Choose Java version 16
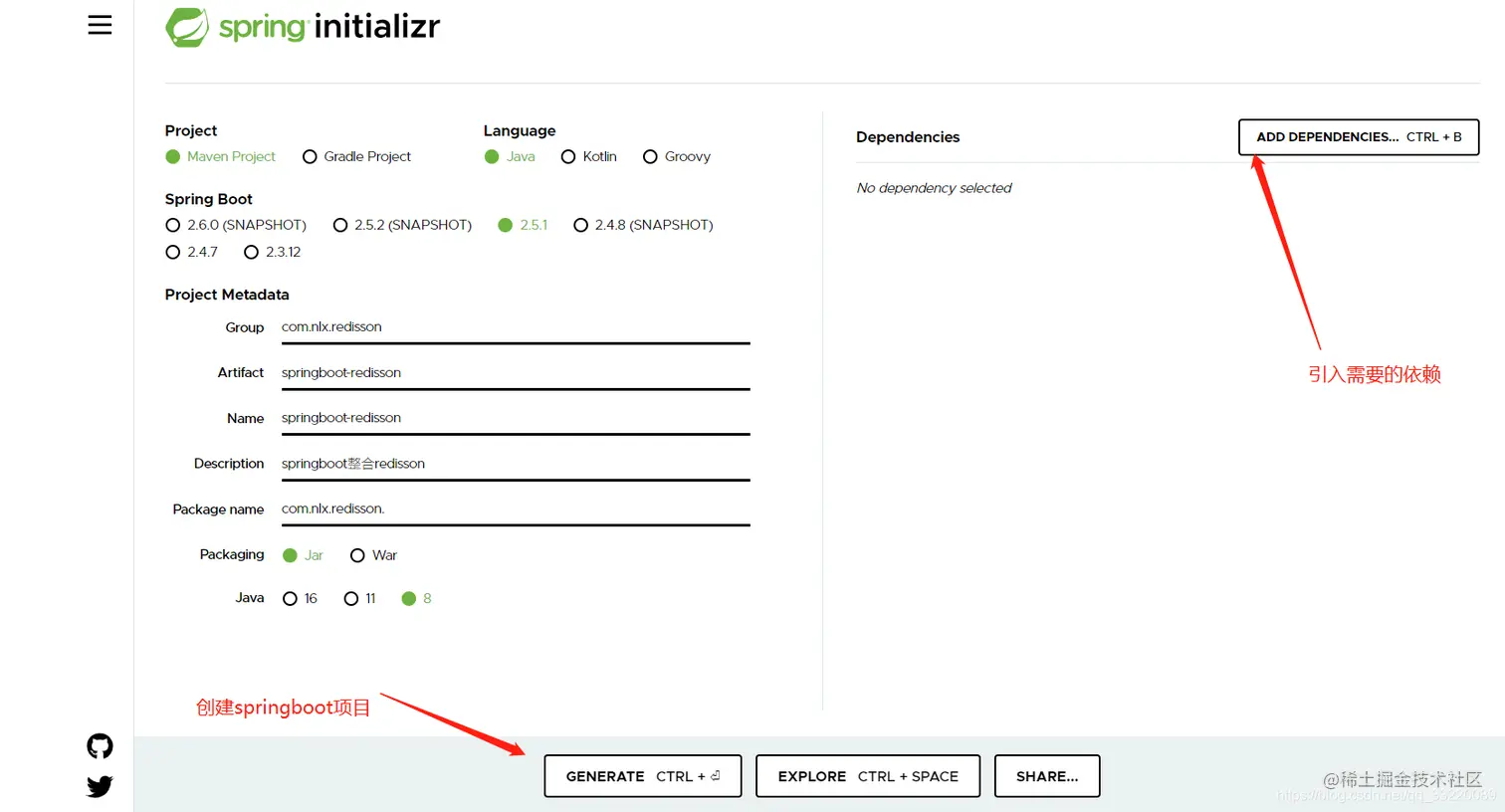Image resolution: width=1505 pixels, height=812 pixels. point(300,598)
